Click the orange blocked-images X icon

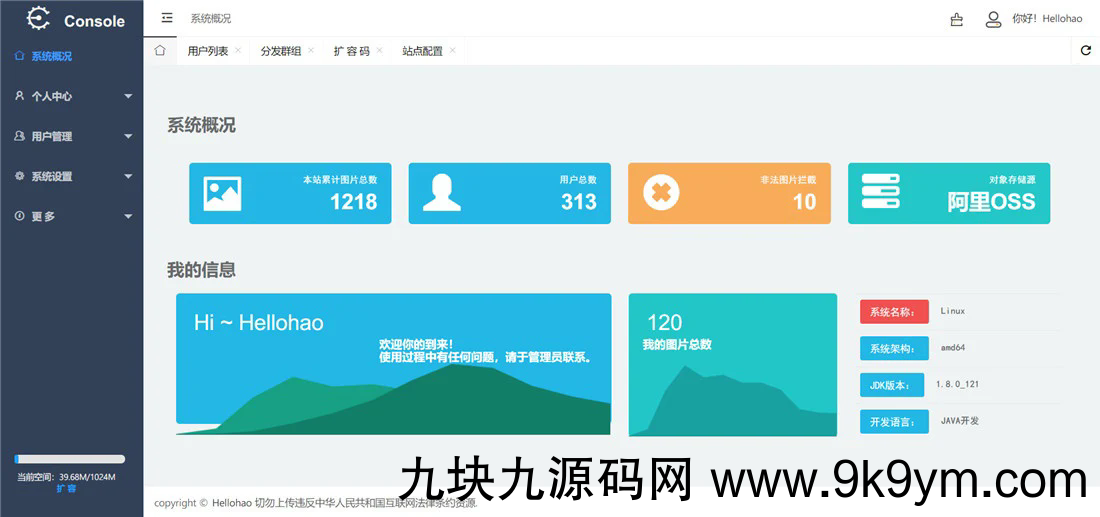tap(661, 193)
